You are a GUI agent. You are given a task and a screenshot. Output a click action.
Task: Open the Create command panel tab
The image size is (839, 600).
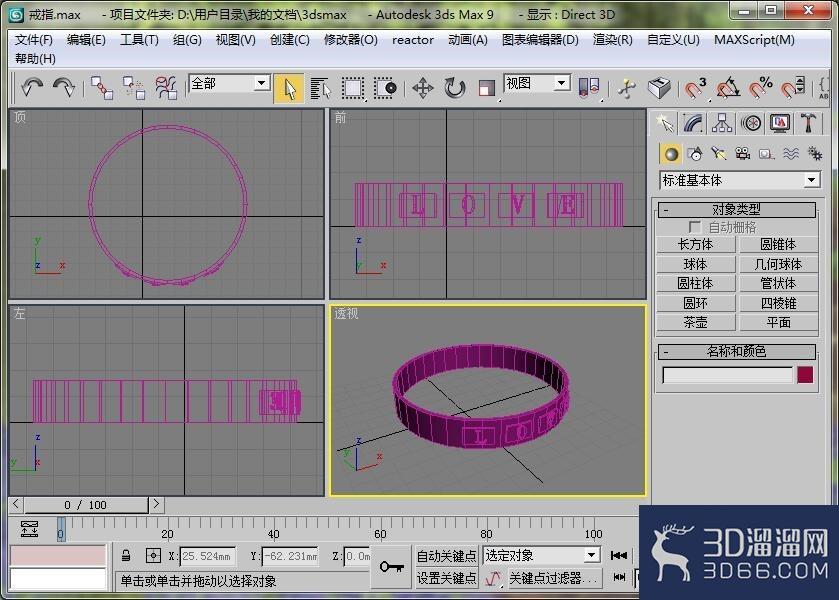click(665, 124)
